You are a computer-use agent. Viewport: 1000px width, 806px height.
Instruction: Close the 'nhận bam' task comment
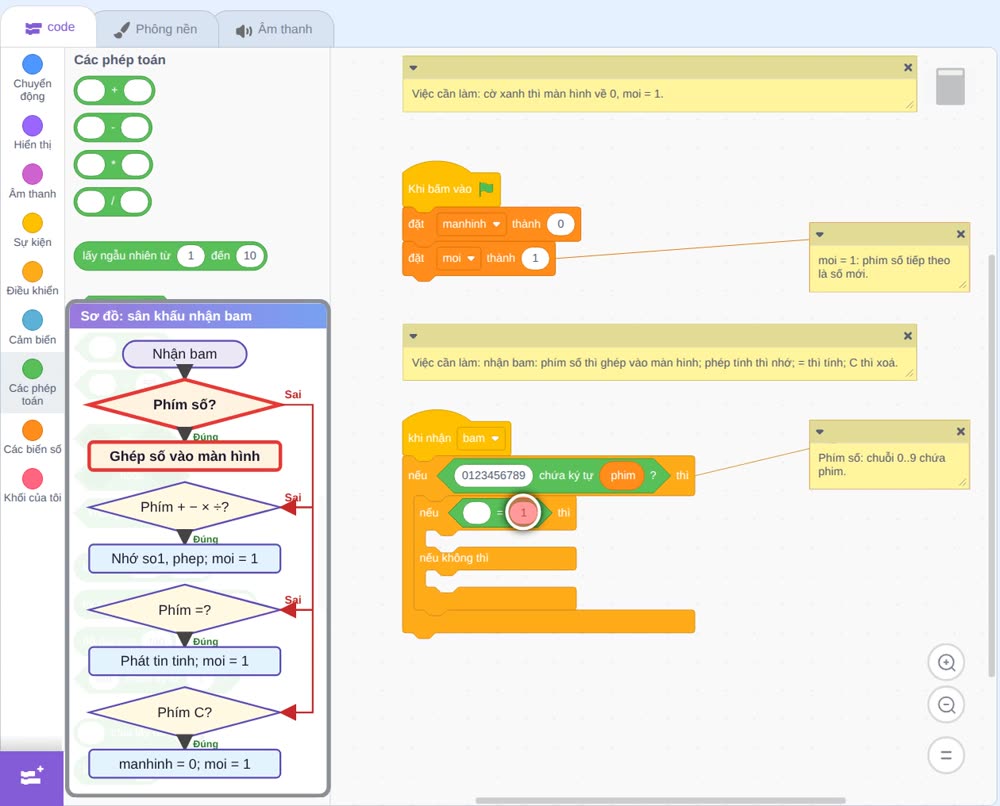[908, 336]
